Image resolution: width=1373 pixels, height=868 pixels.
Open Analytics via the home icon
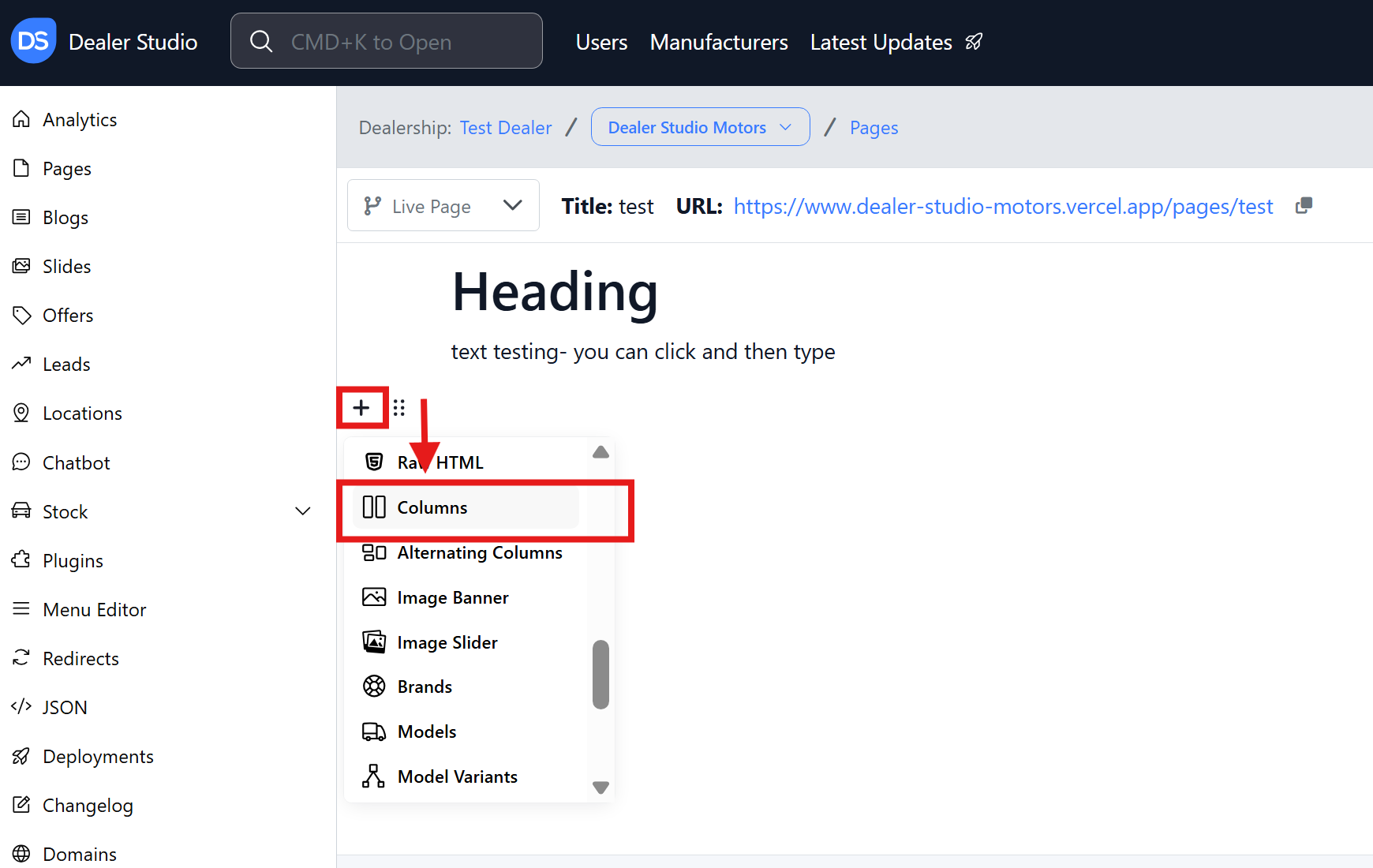pos(21,119)
